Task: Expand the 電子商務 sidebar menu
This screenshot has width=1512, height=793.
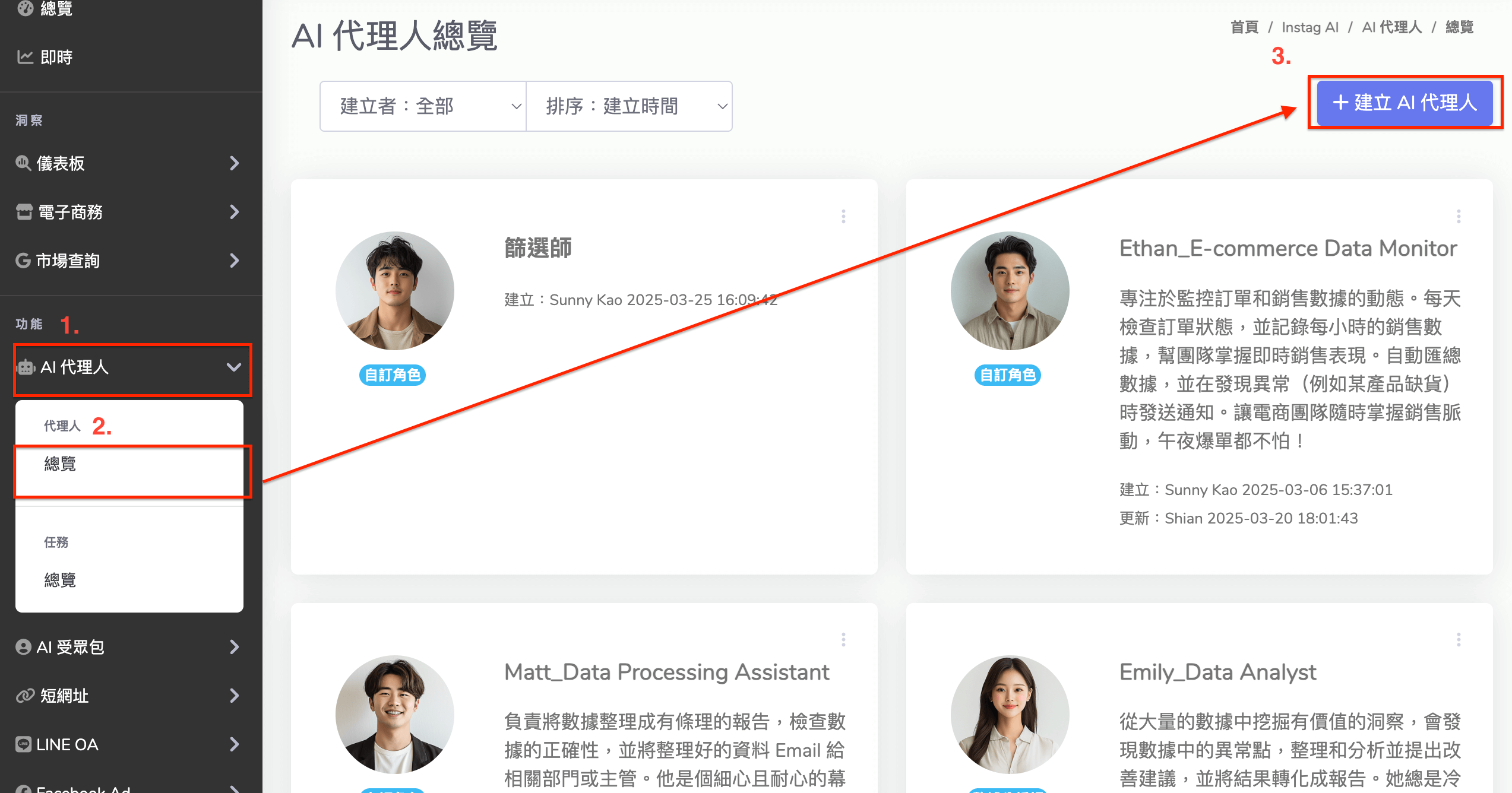Action: 235,212
